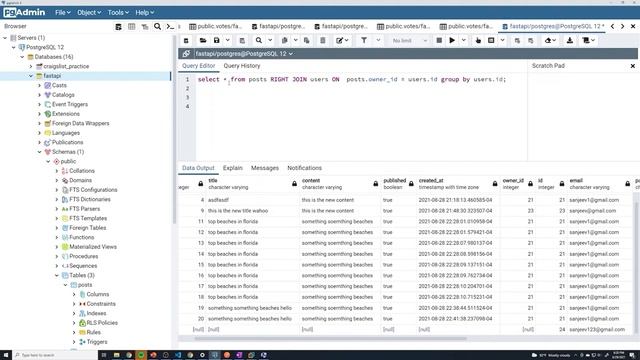The height and width of the screenshot is (360, 640).
Task: Click in the SQL query editor line 1
Action: (352, 80)
